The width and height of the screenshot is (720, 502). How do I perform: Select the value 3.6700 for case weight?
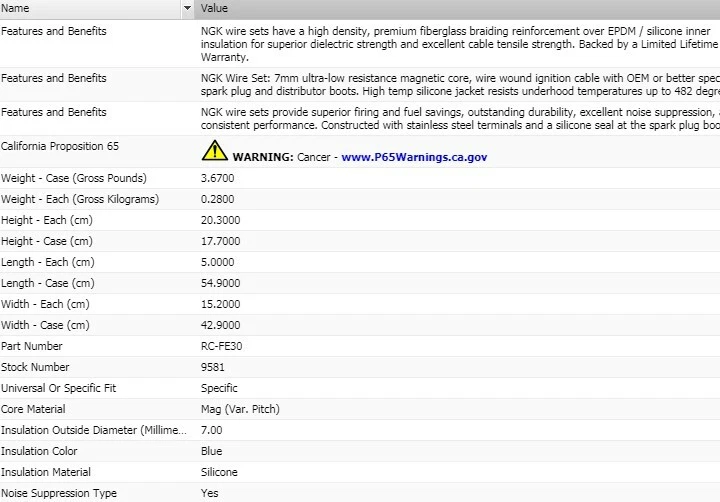coord(217,178)
